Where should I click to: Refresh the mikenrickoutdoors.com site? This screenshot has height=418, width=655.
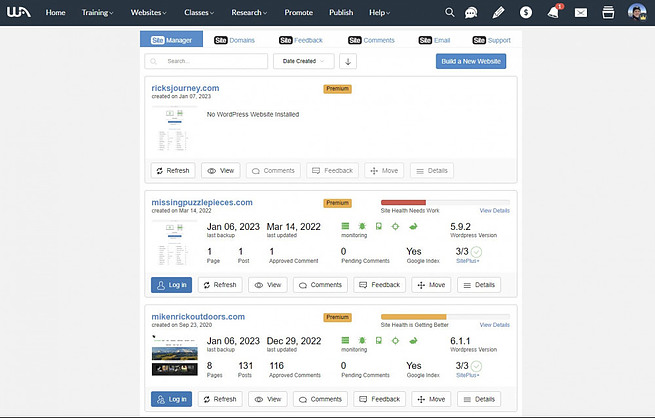[x=220, y=399]
